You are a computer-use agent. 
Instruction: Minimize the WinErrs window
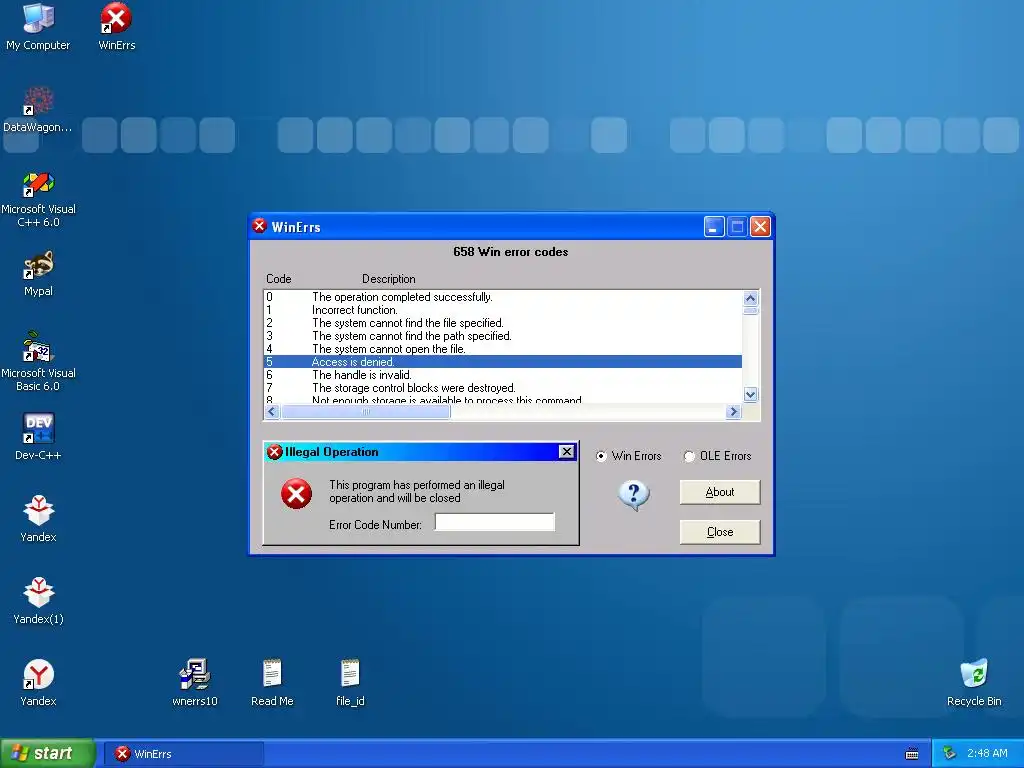[714, 227]
